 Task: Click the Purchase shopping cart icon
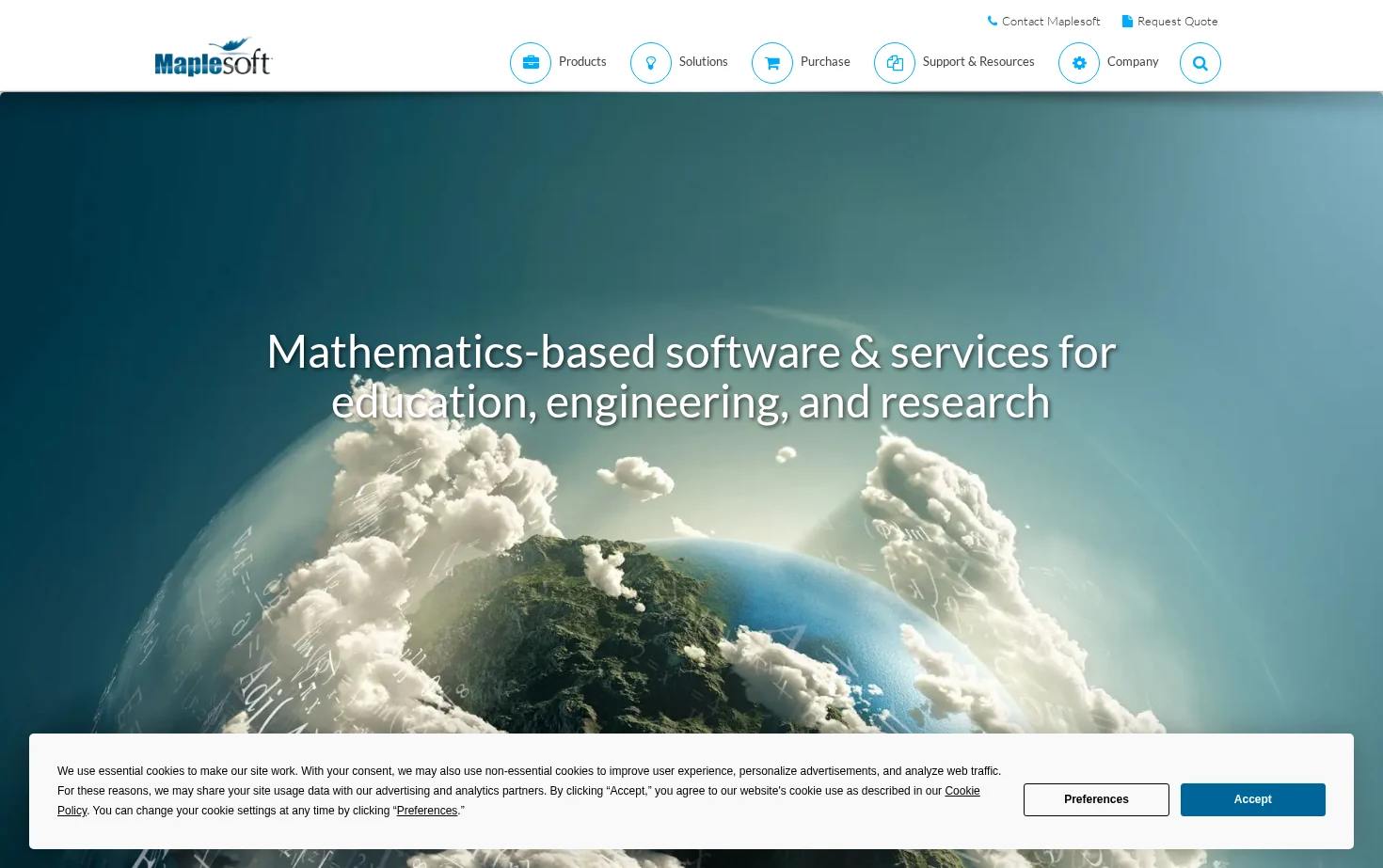772,63
